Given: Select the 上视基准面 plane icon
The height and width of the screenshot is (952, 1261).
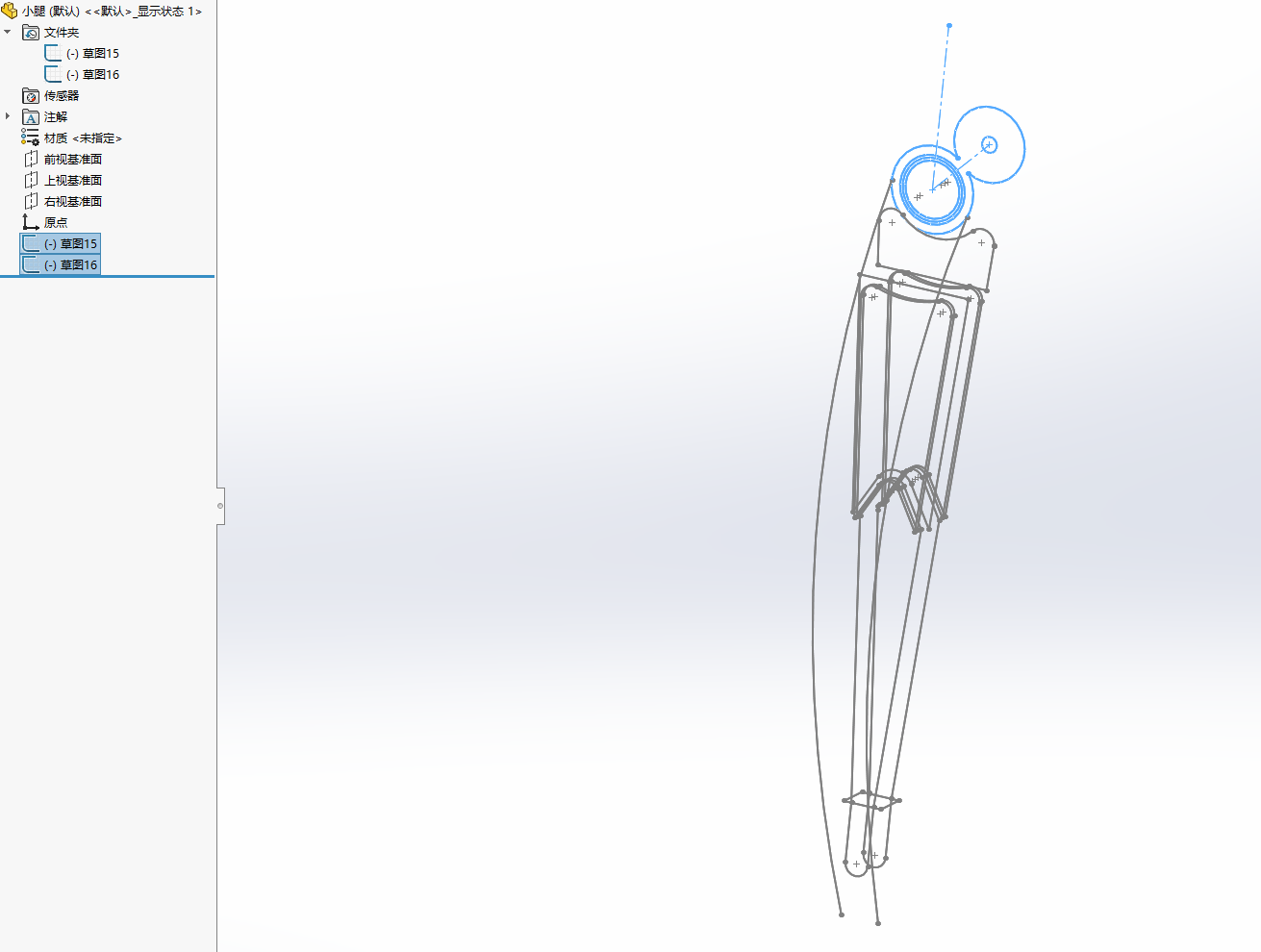Looking at the screenshot, I should point(31,181).
